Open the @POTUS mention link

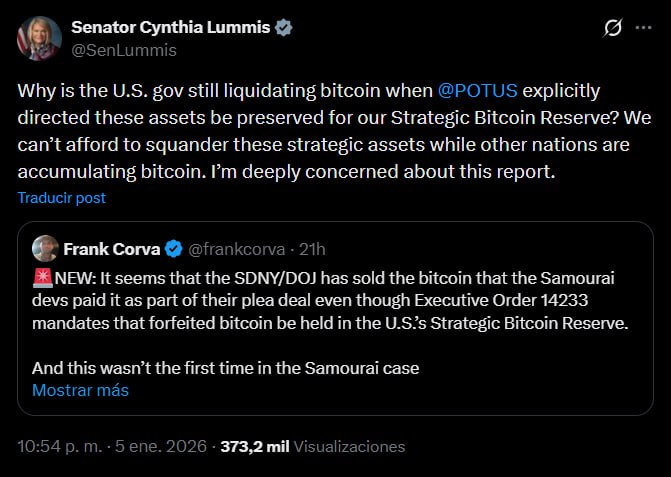pos(477,91)
